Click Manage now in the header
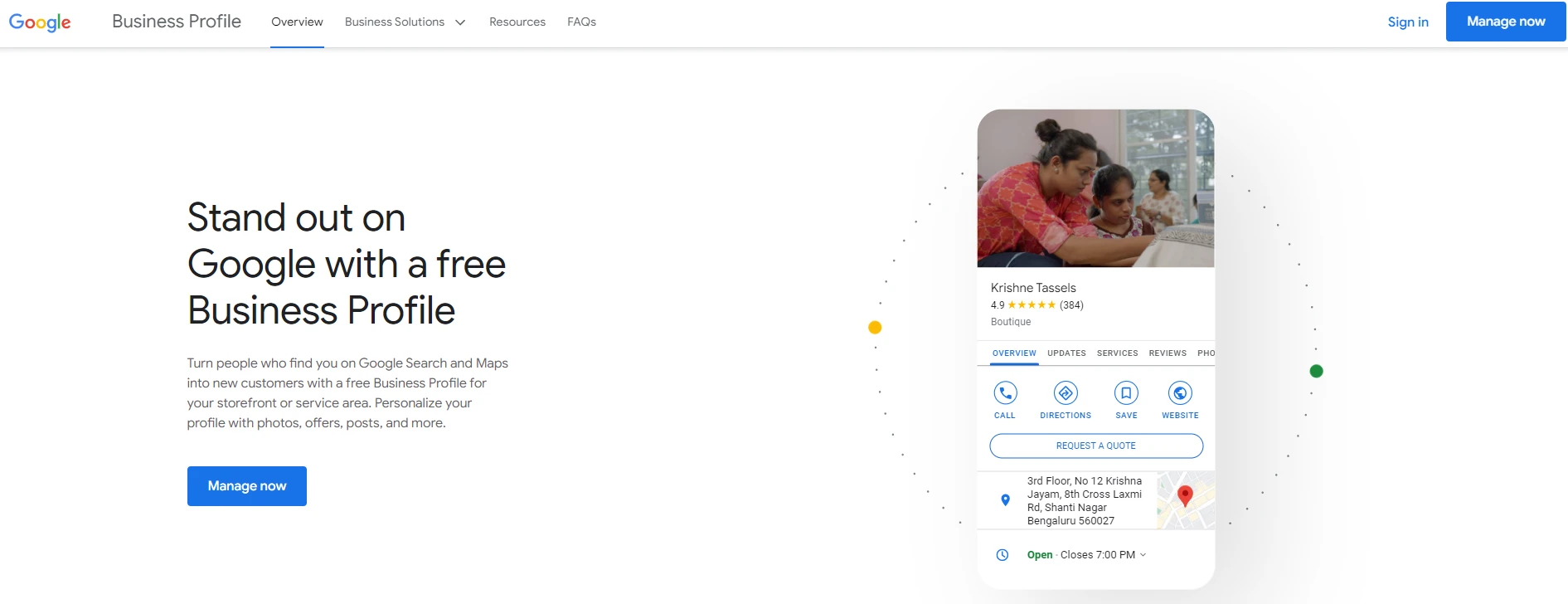 (1506, 22)
